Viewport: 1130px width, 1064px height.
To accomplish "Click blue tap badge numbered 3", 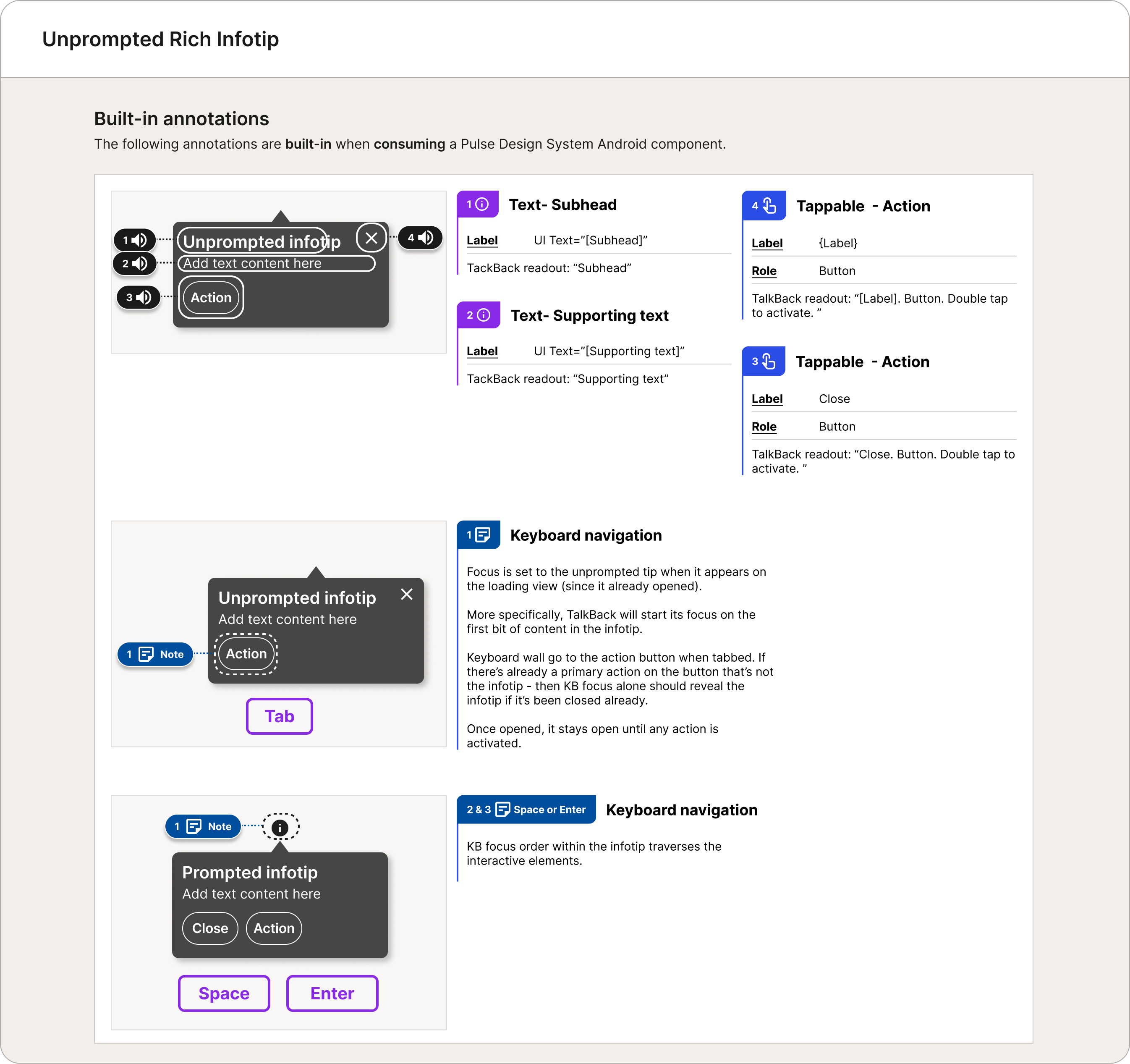I will pos(764,362).
